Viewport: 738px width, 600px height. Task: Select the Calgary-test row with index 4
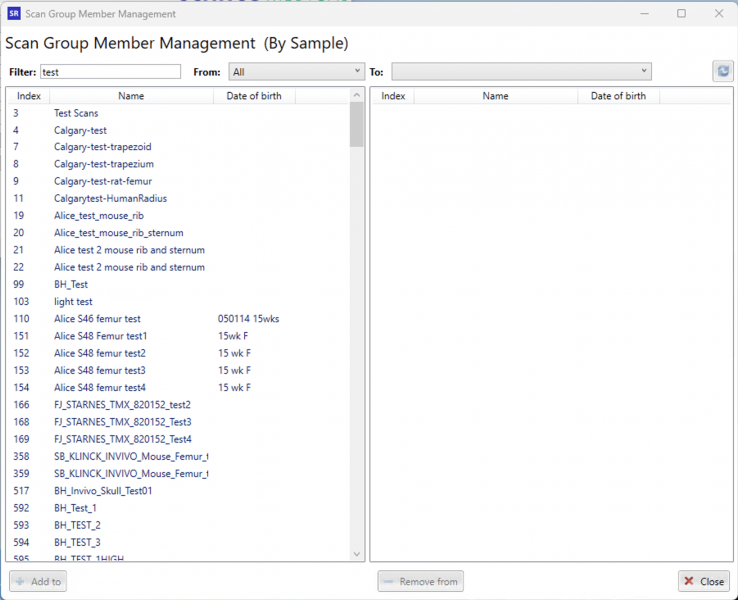tap(179, 130)
